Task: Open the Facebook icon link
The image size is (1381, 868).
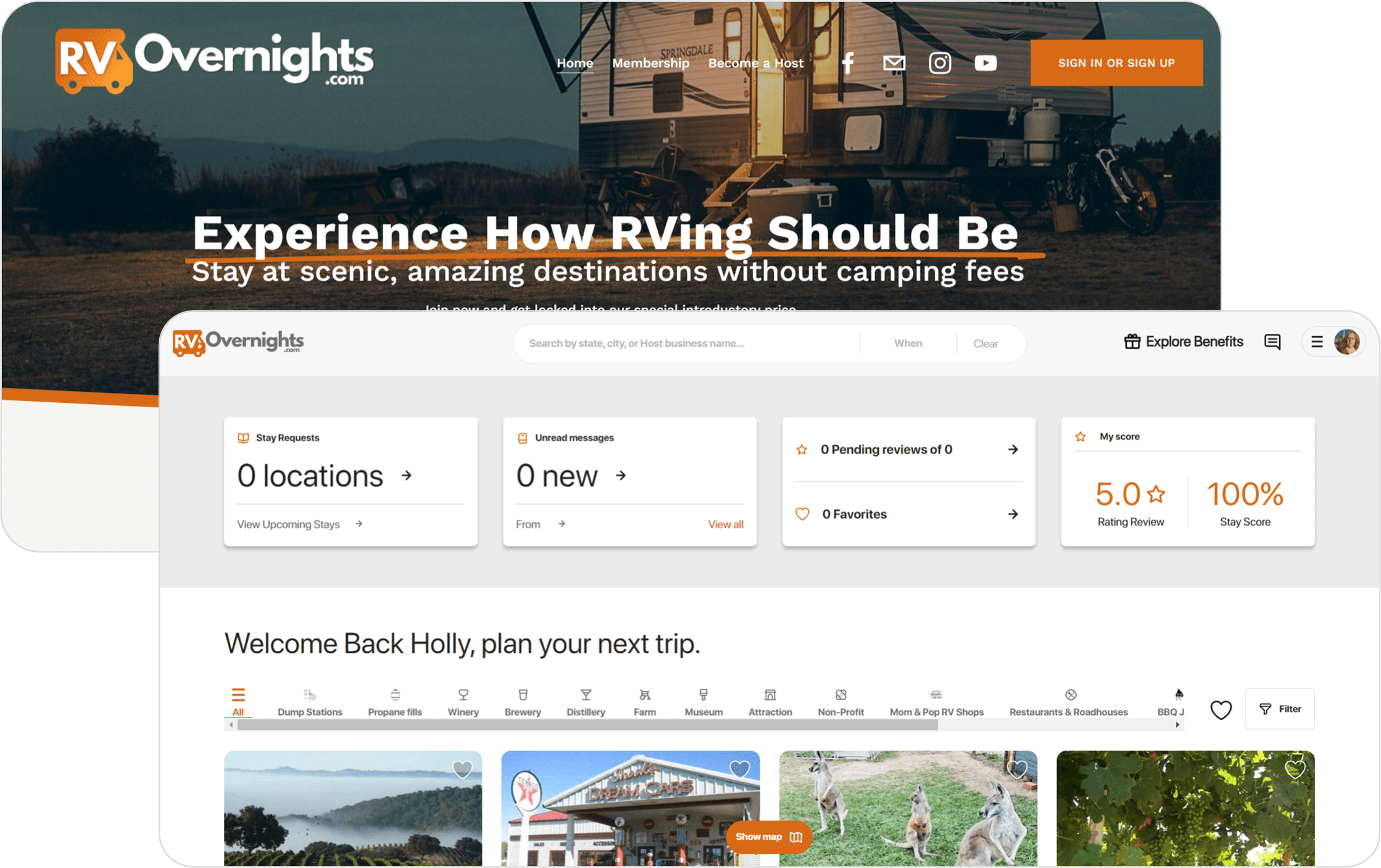Action: click(x=848, y=63)
